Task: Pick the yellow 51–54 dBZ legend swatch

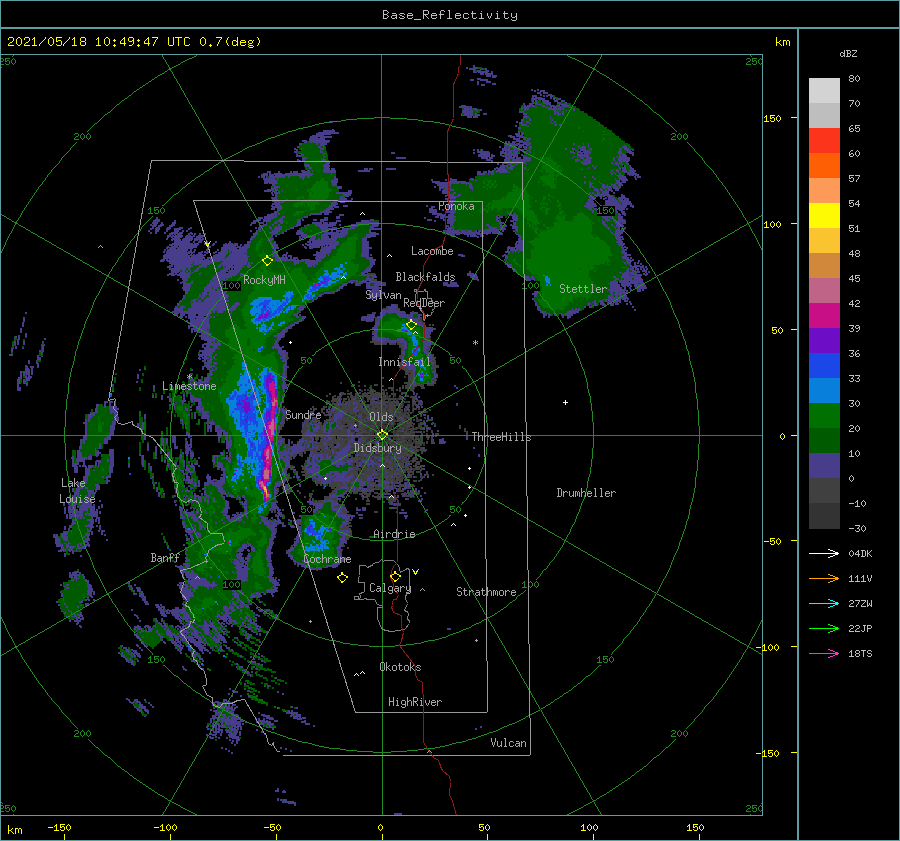Action: click(x=824, y=215)
